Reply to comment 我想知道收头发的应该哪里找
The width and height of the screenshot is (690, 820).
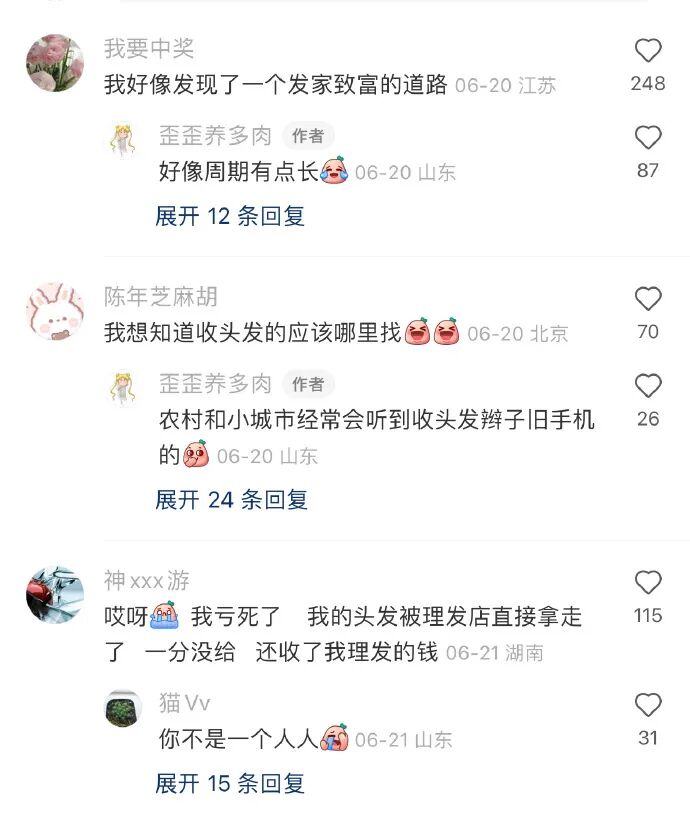252,333
